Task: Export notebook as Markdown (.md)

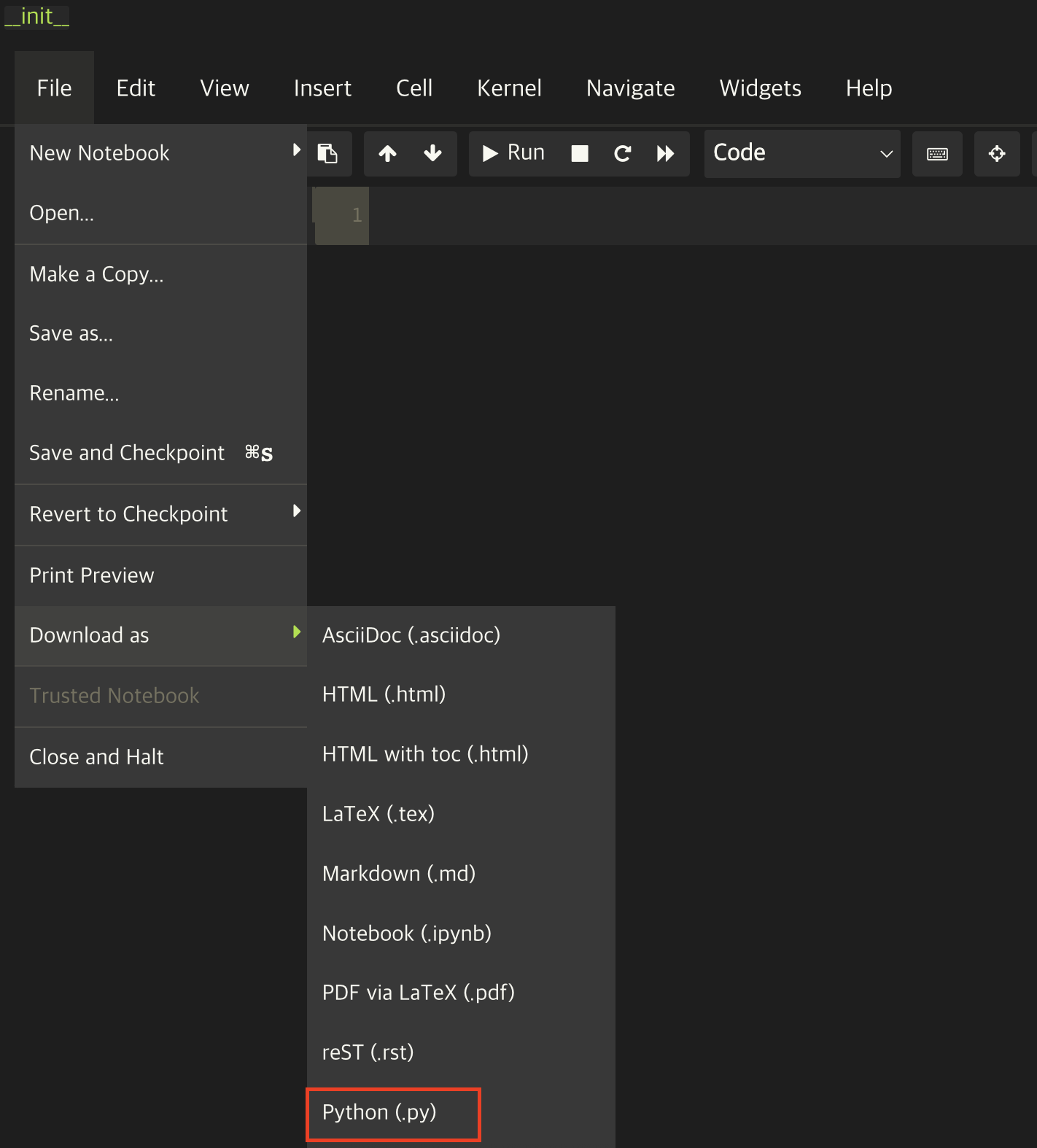Action: click(x=461, y=874)
